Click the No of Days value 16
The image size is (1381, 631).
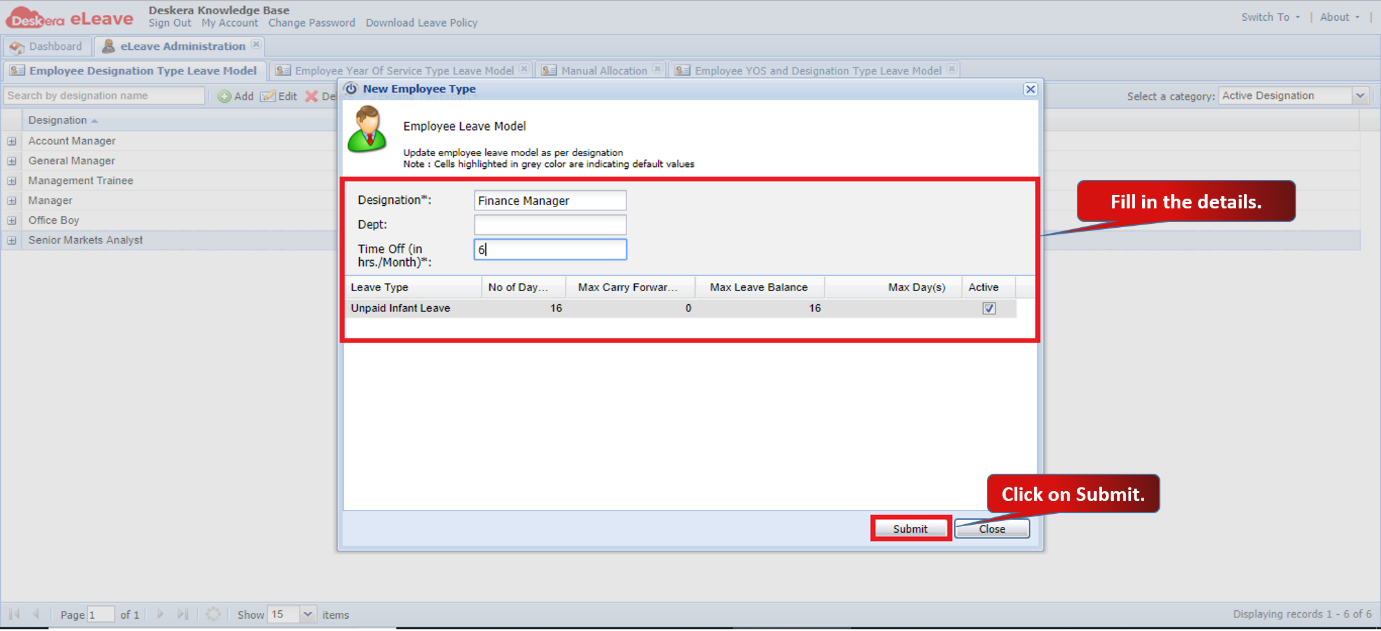point(524,308)
